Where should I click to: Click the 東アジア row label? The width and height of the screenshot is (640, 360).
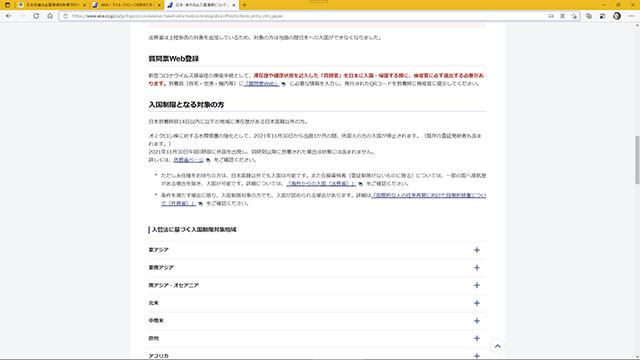tap(158, 250)
